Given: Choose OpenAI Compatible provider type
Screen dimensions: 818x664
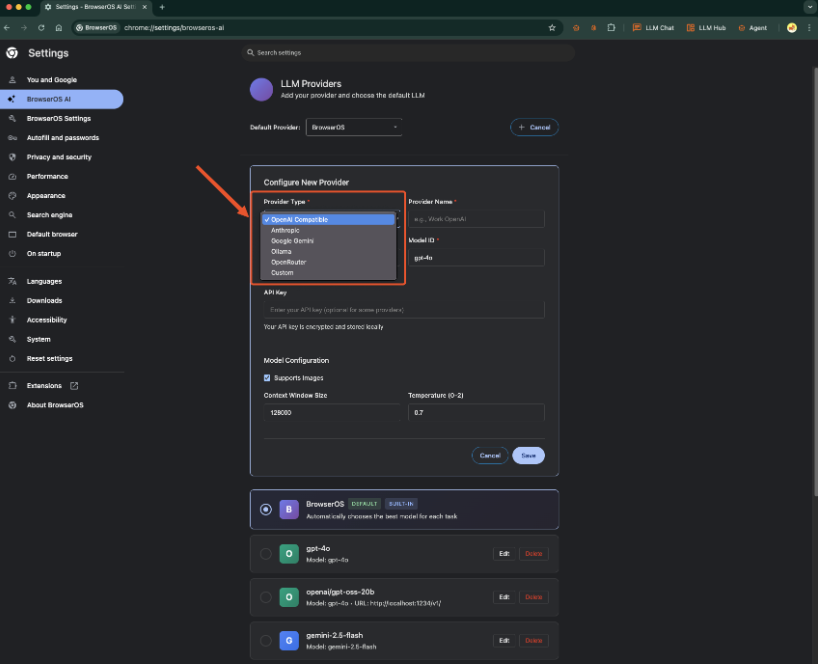Looking at the screenshot, I should click(328, 220).
